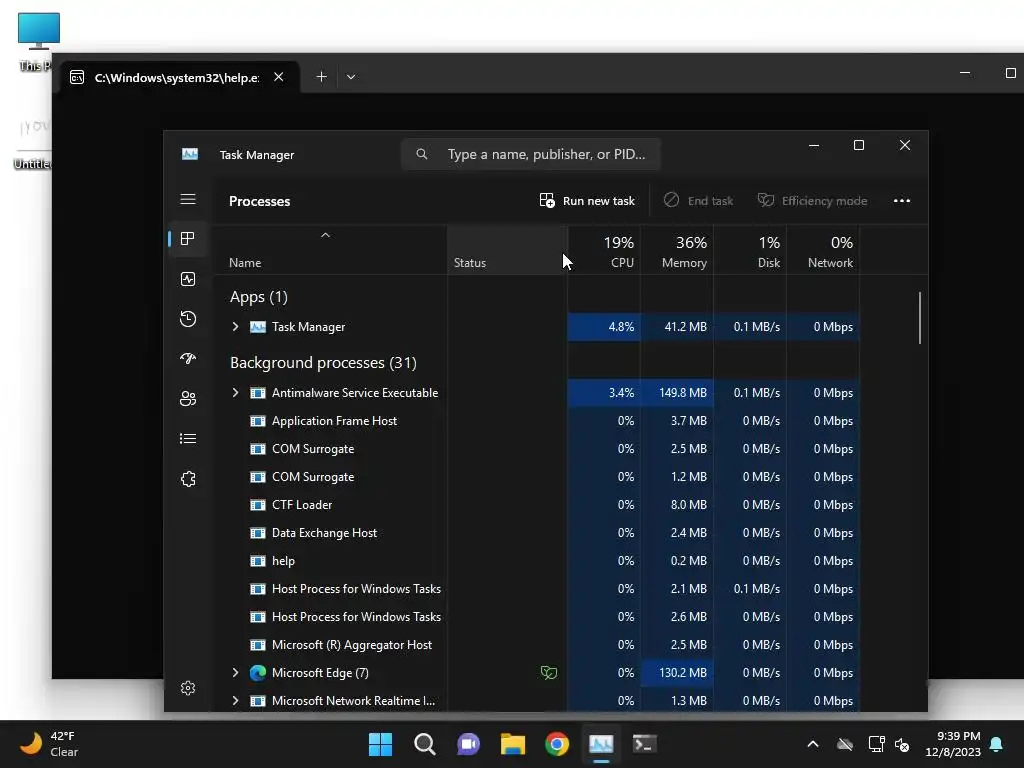1024x768 pixels.
Task: Open the three-dots more options menu
Action: click(902, 200)
